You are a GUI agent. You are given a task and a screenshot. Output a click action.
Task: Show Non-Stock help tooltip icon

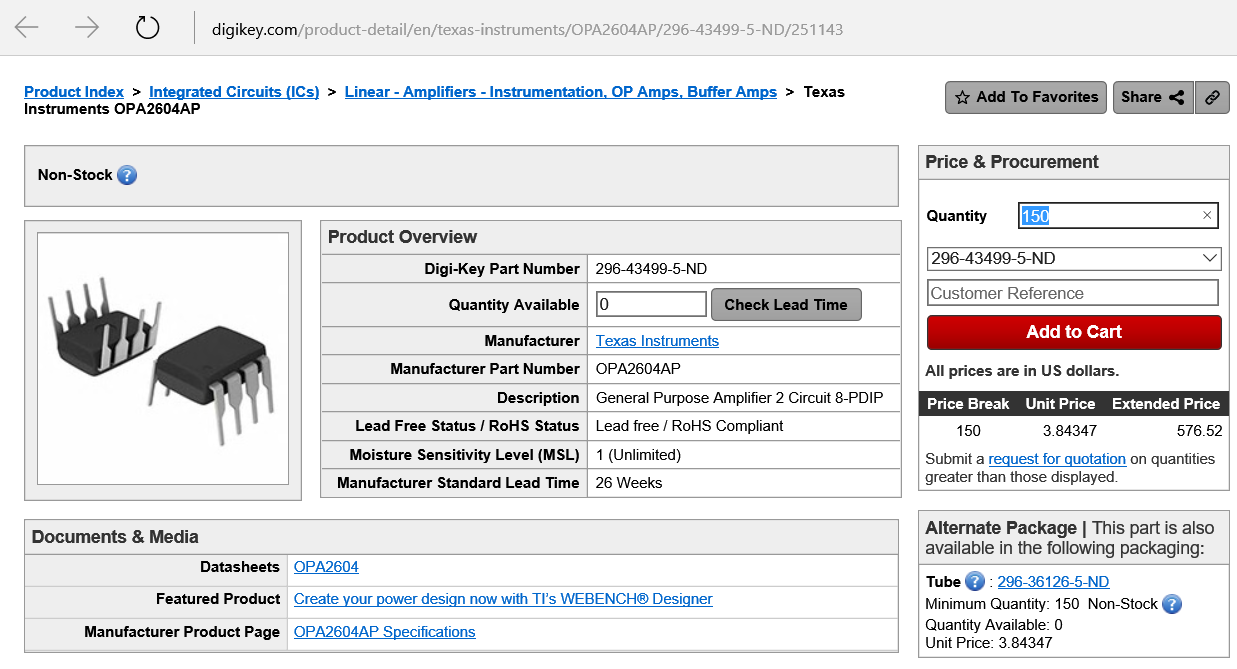coord(127,175)
